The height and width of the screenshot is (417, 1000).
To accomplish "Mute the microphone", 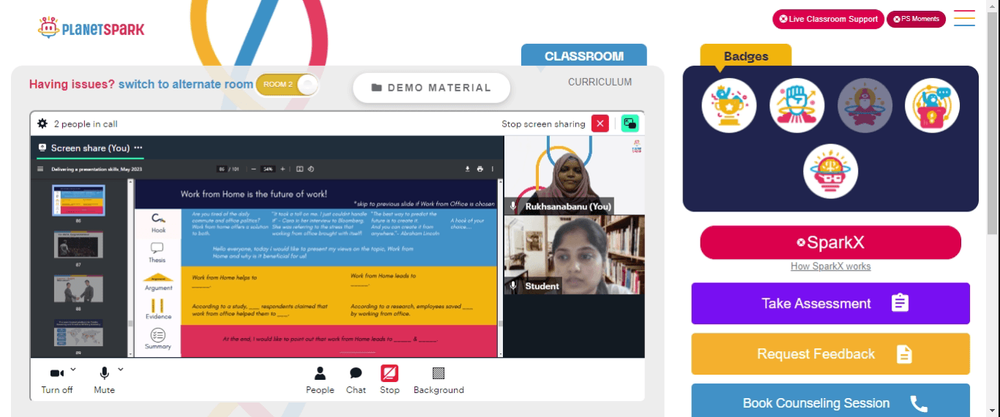I will tap(104, 380).
